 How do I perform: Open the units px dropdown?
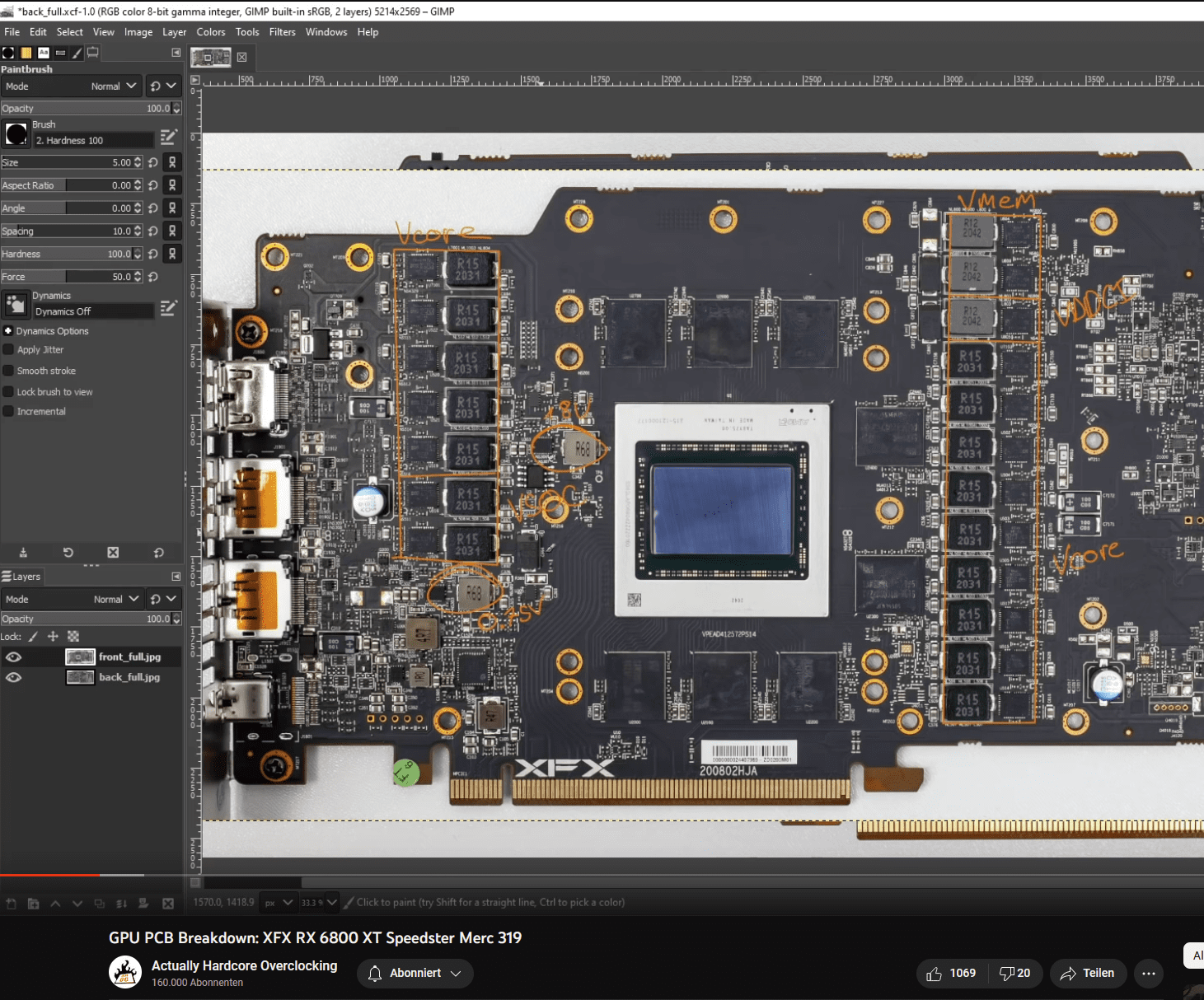click(279, 903)
